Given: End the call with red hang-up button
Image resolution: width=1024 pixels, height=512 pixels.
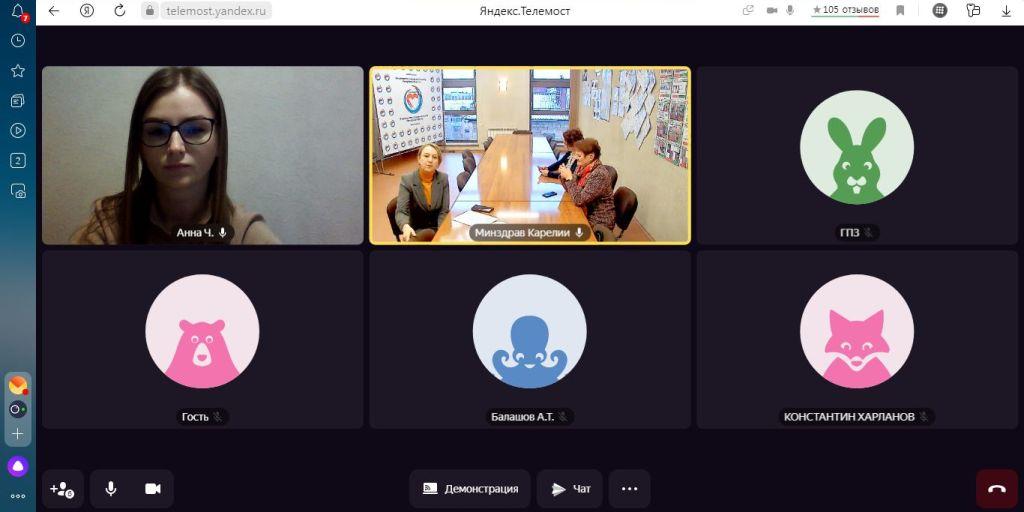Looking at the screenshot, I should (996, 489).
